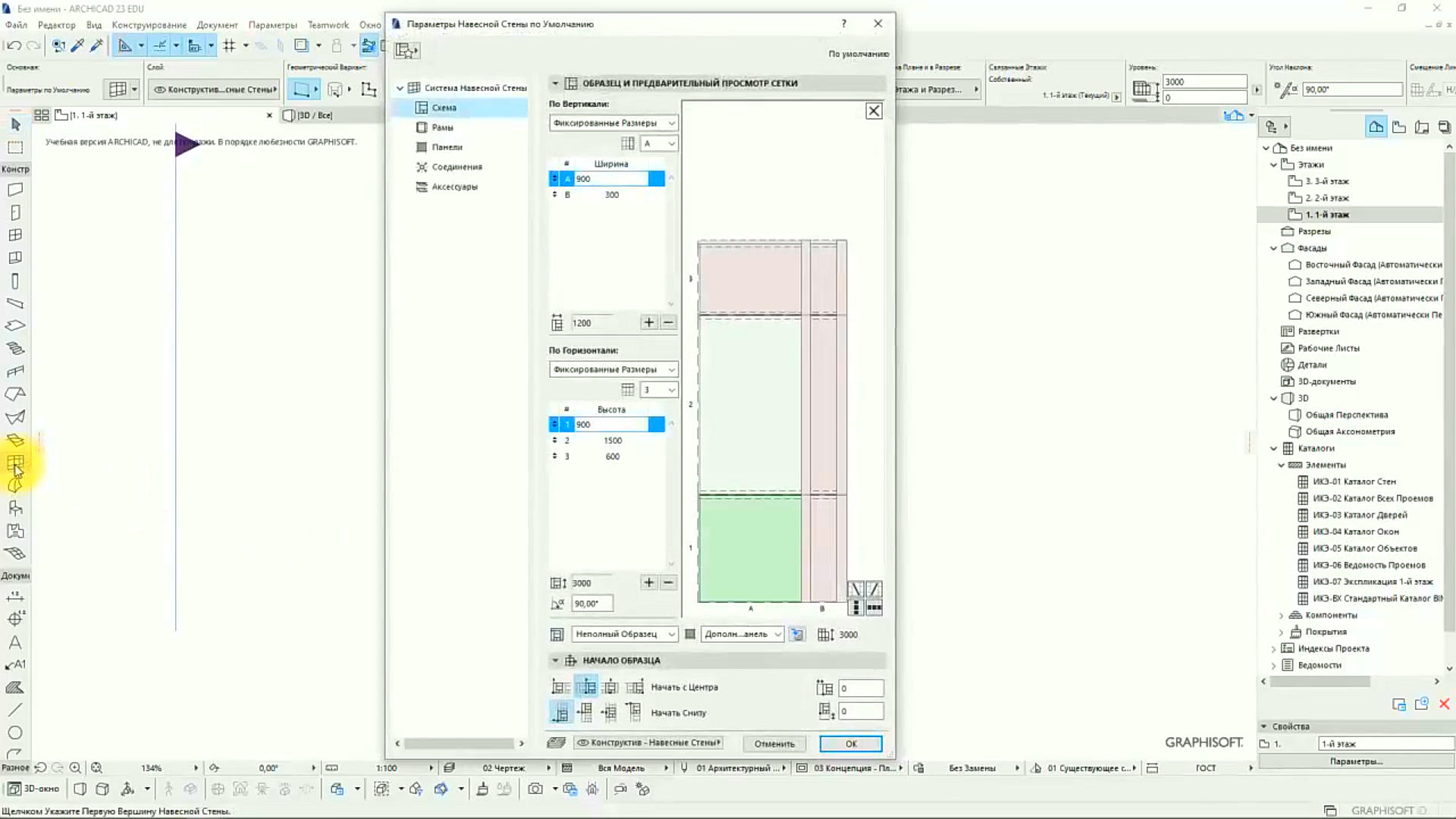Remove a horizontal row with minus
Viewport: 1456px width, 819px height.
click(x=668, y=582)
